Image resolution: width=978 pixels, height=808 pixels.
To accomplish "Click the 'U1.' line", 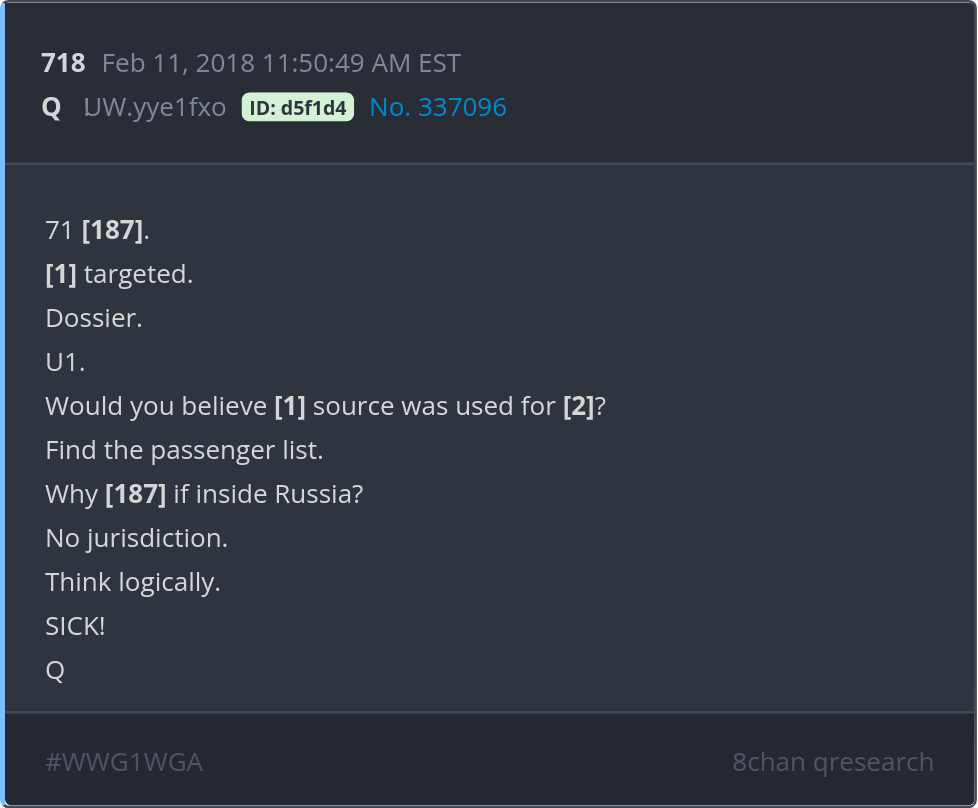I will click(x=65, y=362).
